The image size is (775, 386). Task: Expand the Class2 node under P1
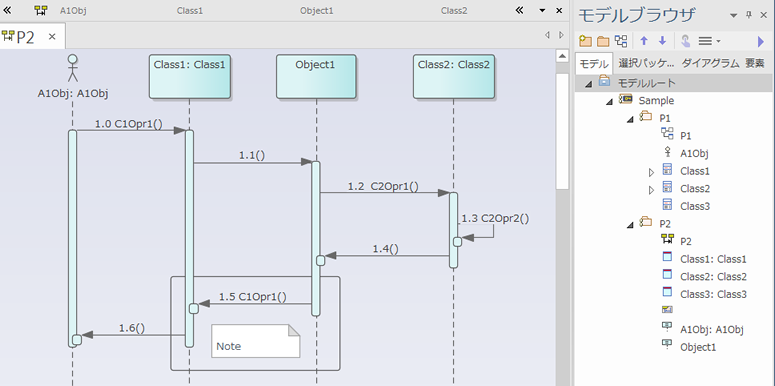coord(651,189)
